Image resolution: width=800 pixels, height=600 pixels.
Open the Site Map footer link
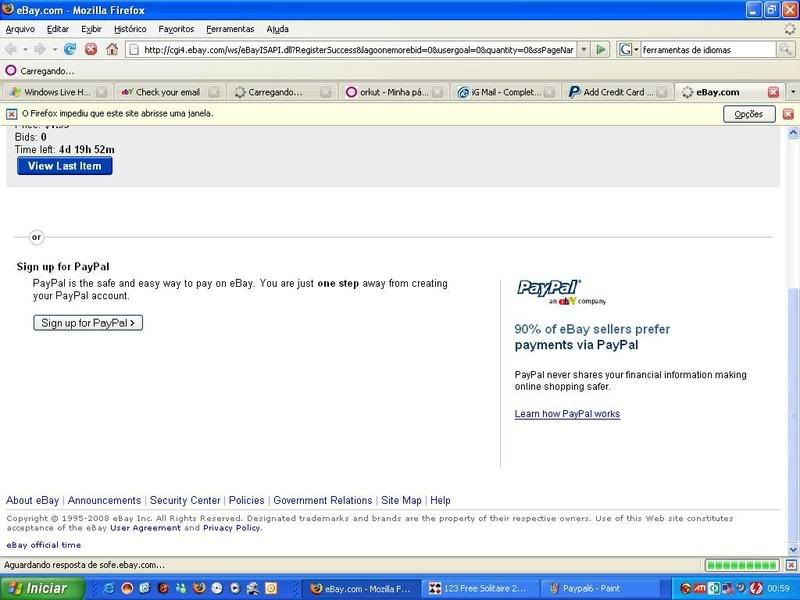click(402, 501)
